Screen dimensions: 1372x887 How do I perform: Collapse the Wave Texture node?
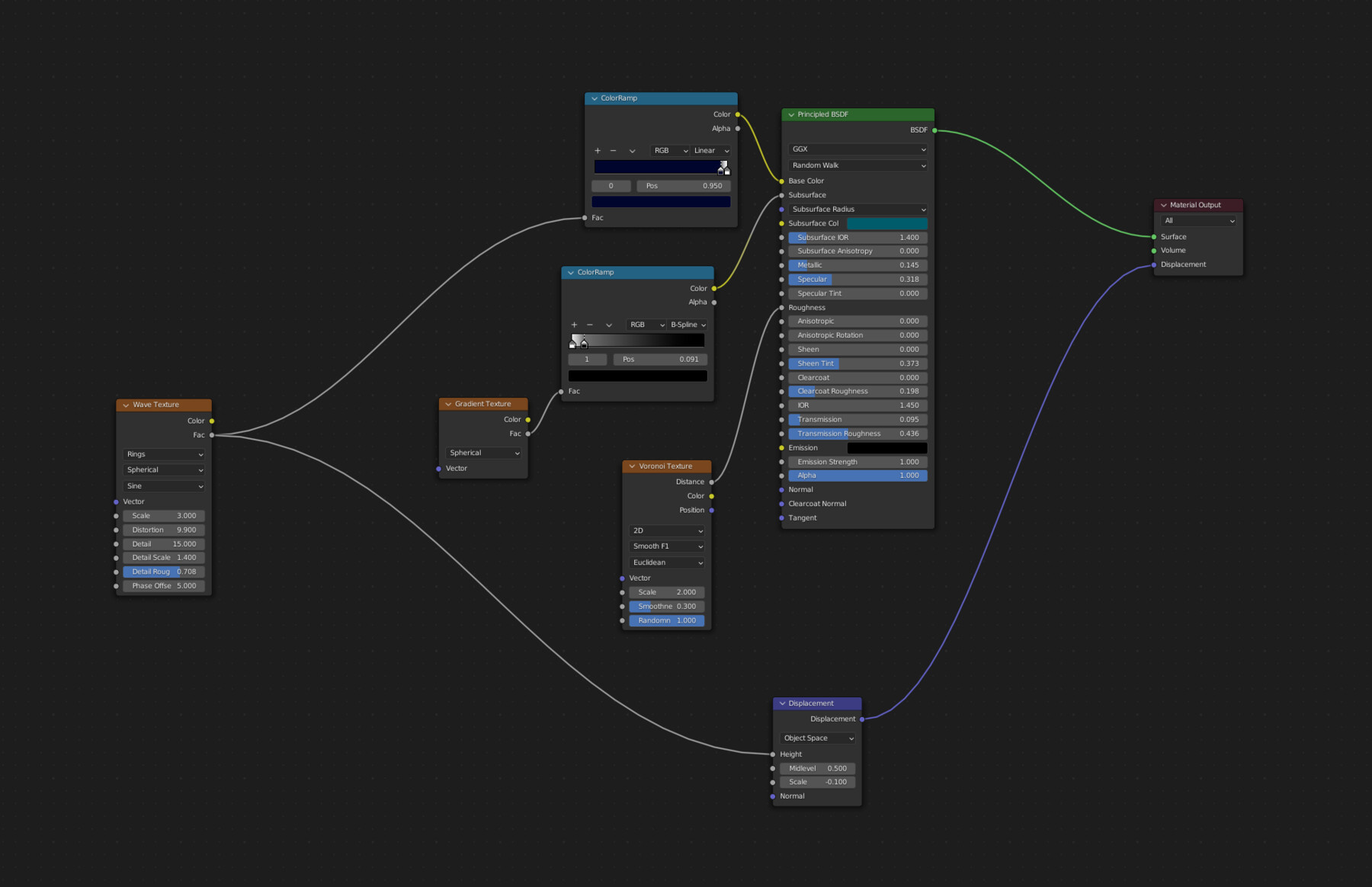[126, 405]
